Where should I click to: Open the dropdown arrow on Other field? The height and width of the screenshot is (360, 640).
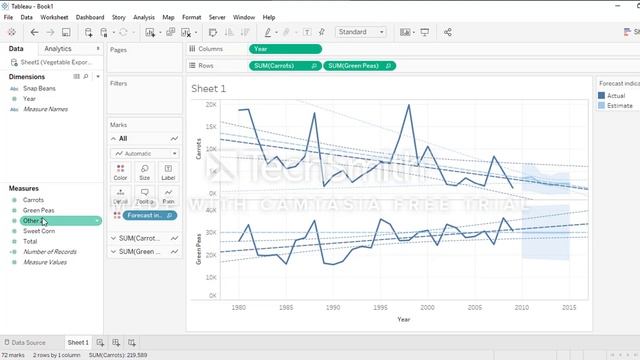tap(97, 221)
